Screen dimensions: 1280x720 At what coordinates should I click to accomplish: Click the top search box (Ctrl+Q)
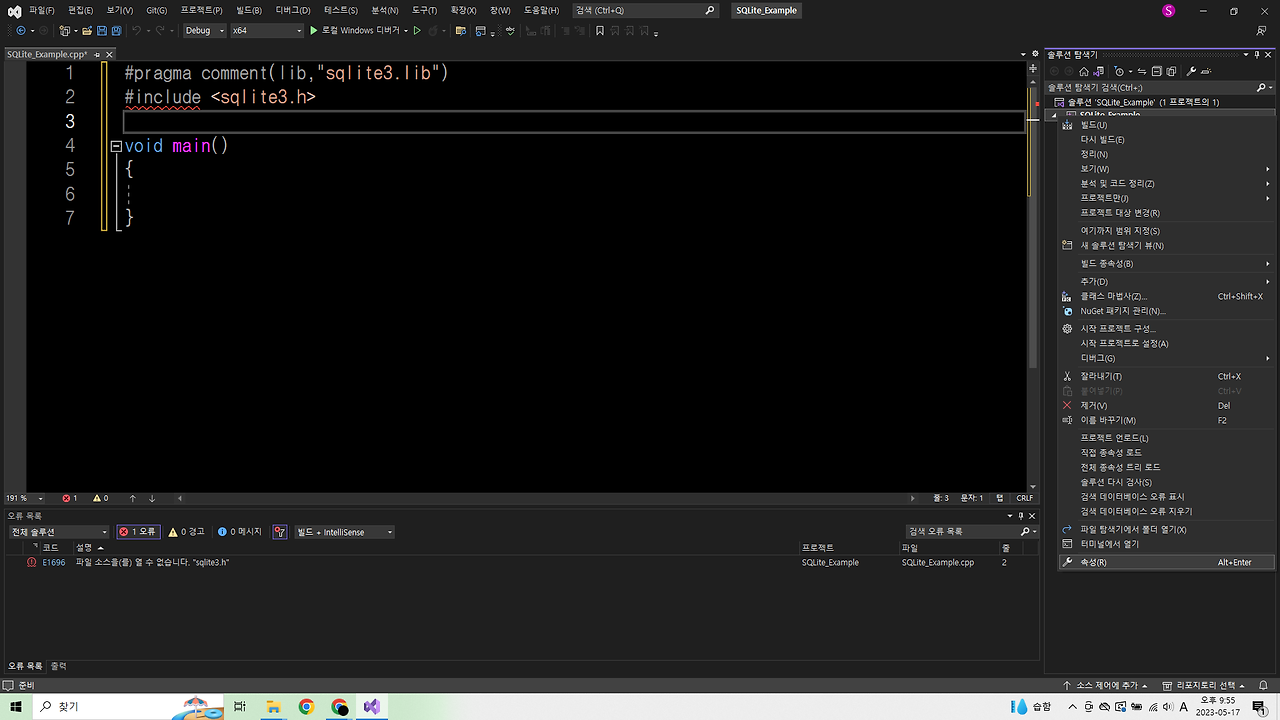click(646, 10)
